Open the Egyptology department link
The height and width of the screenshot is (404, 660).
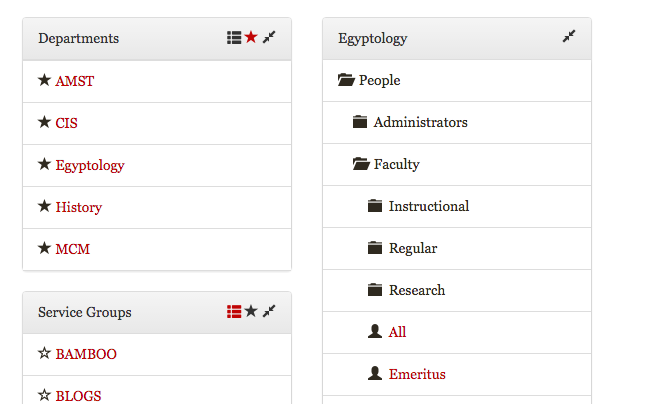[90, 165]
